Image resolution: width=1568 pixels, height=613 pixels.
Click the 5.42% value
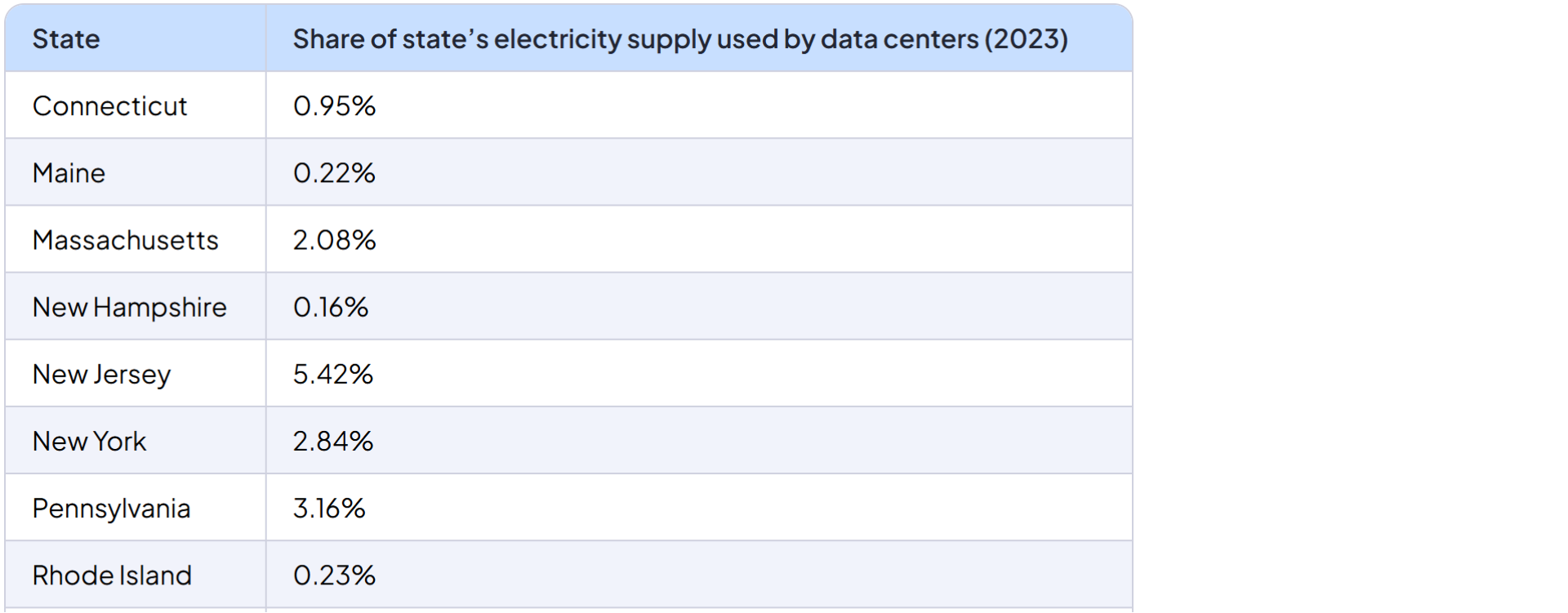coord(333,374)
